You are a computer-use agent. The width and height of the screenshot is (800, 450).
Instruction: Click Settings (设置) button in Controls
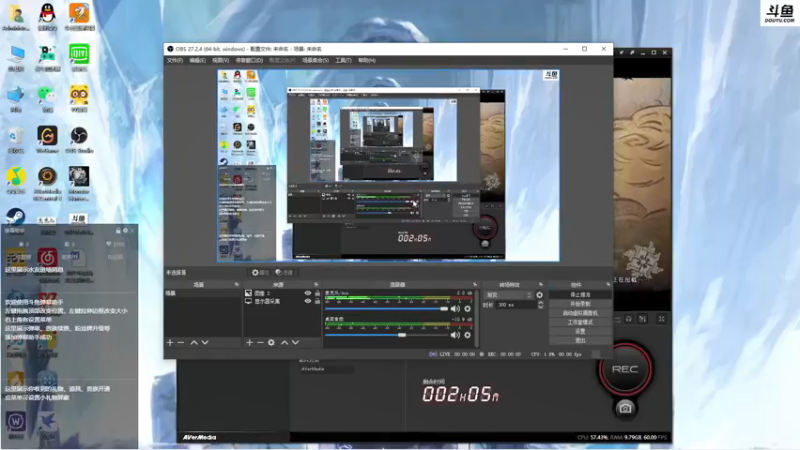580,331
